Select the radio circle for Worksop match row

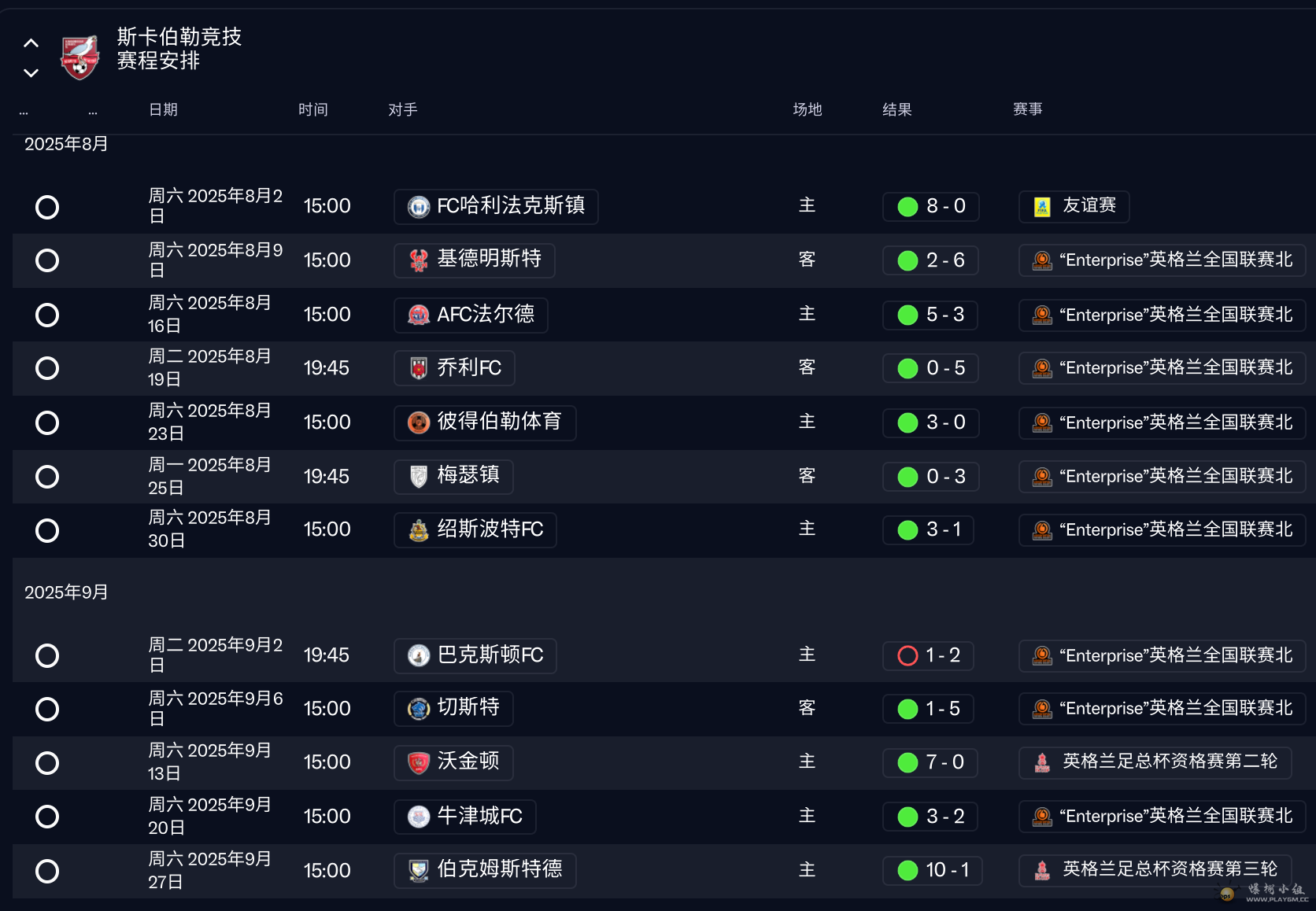click(x=47, y=763)
